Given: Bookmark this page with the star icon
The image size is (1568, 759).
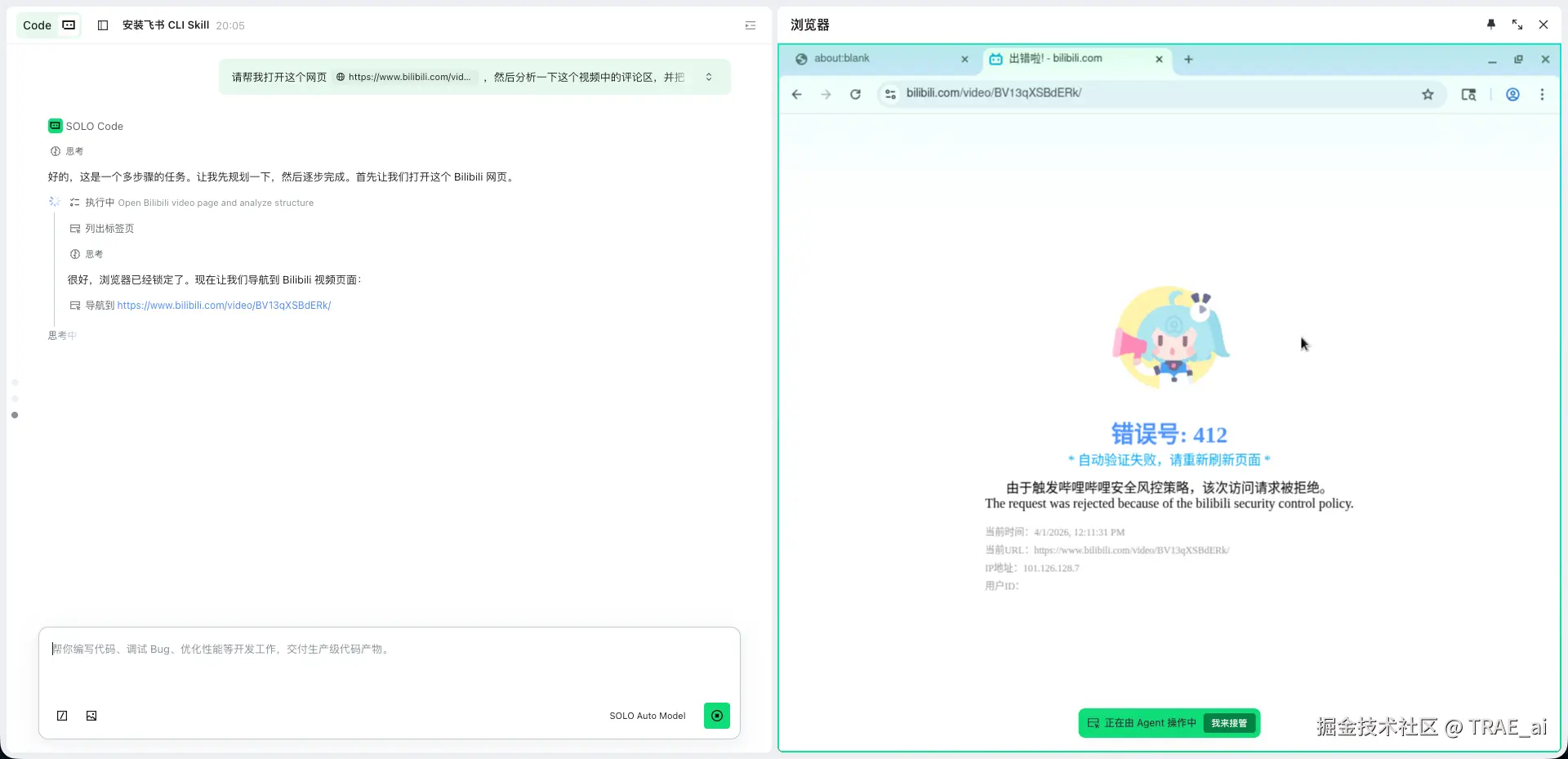Looking at the screenshot, I should tap(1428, 95).
